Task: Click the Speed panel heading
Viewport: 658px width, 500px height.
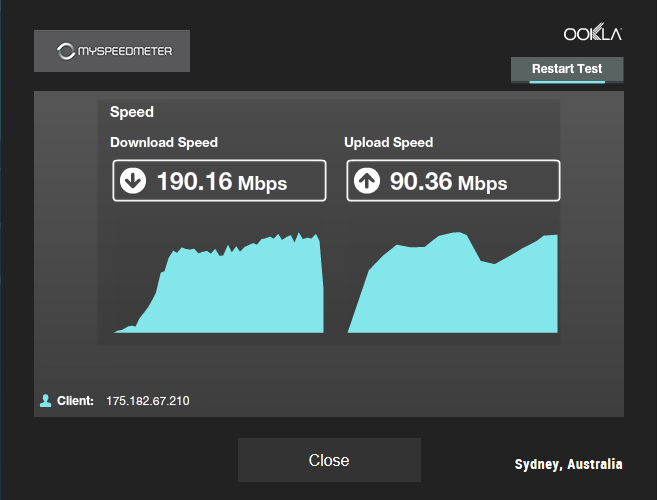Action: tap(132, 112)
